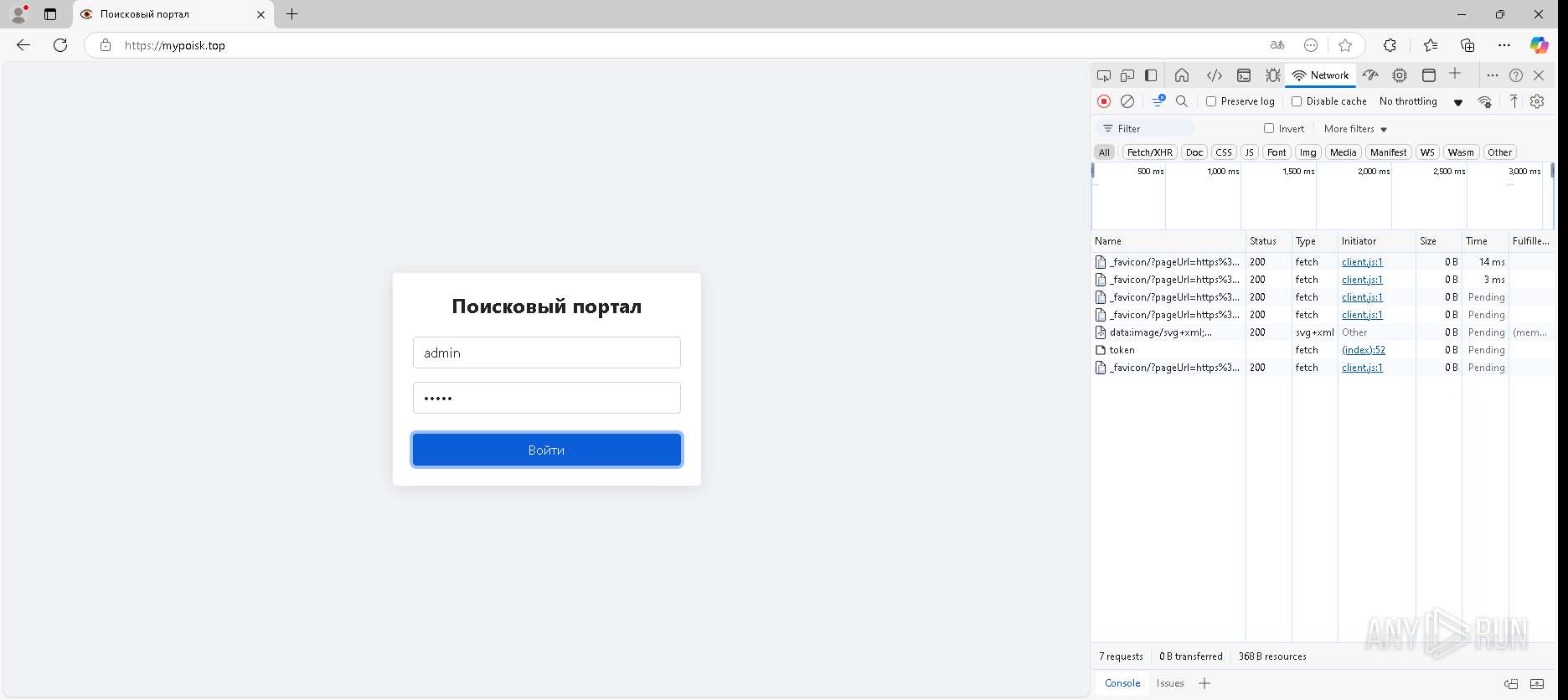1568x700 pixels.
Task: Add drawer tool with plus next to Issues
Action: tap(1204, 683)
